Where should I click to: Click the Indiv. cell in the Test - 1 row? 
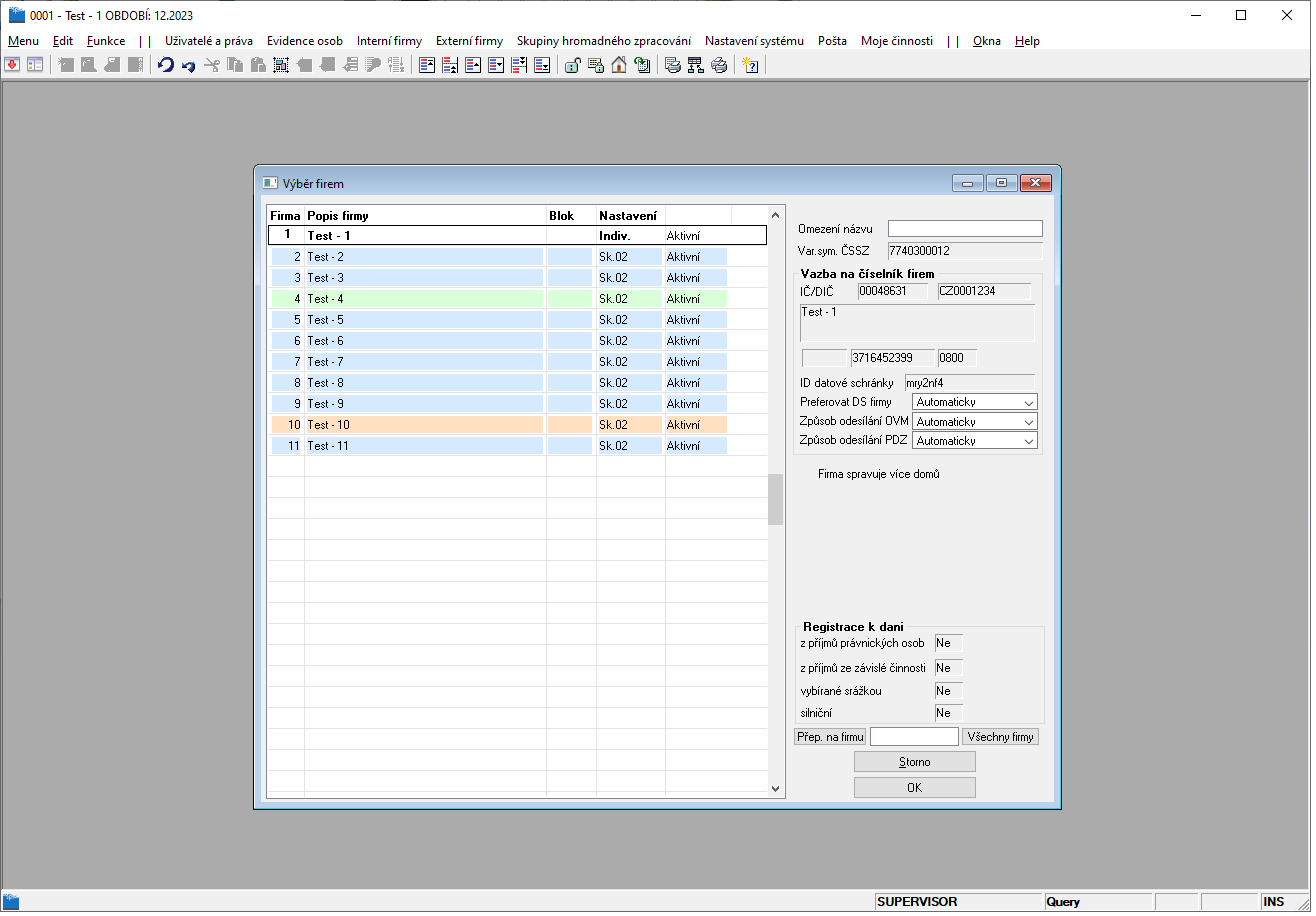(x=630, y=236)
